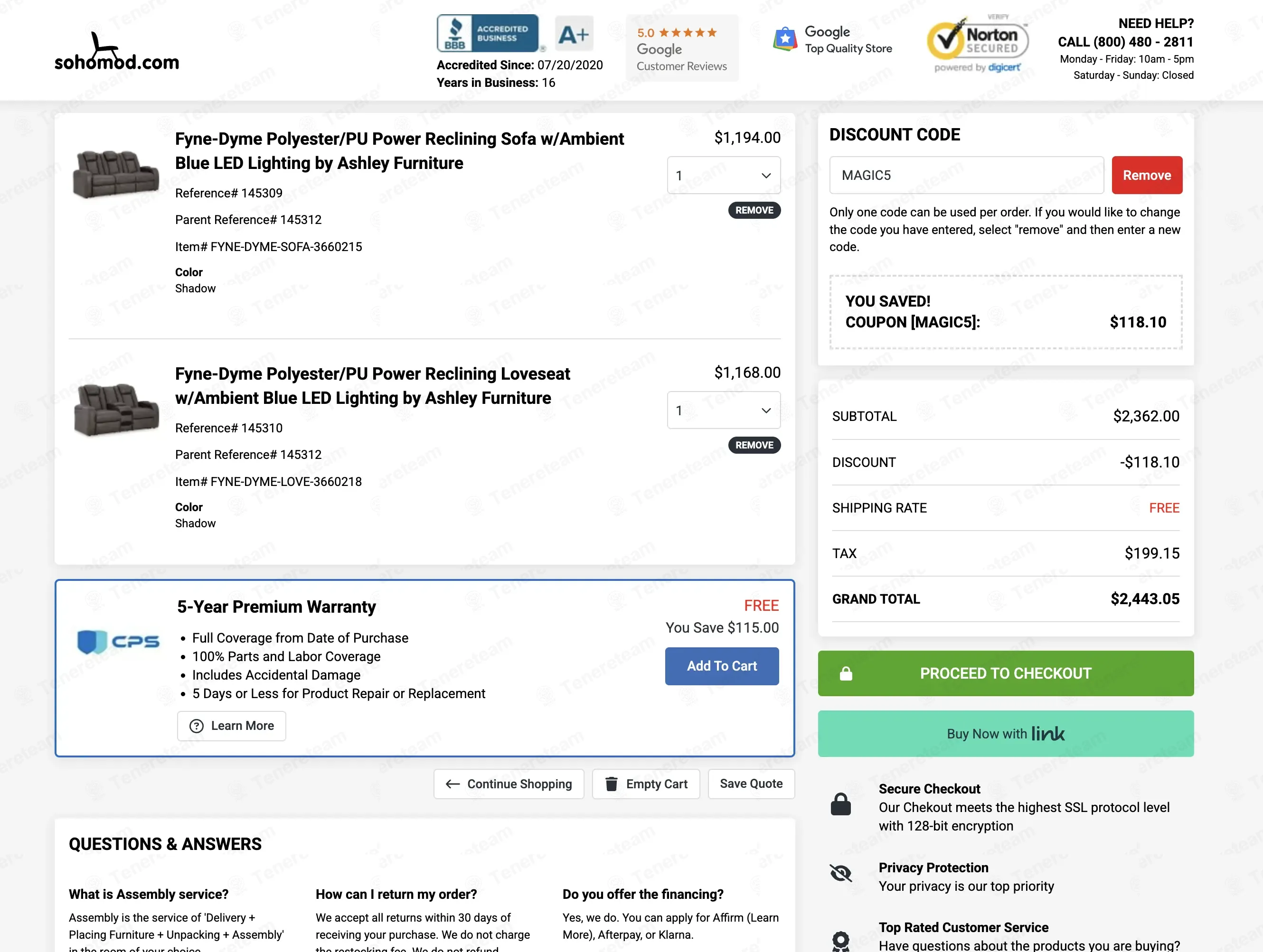Click 'You Save $115.00' warranty text
The height and width of the screenshot is (952, 1263).
point(722,628)
